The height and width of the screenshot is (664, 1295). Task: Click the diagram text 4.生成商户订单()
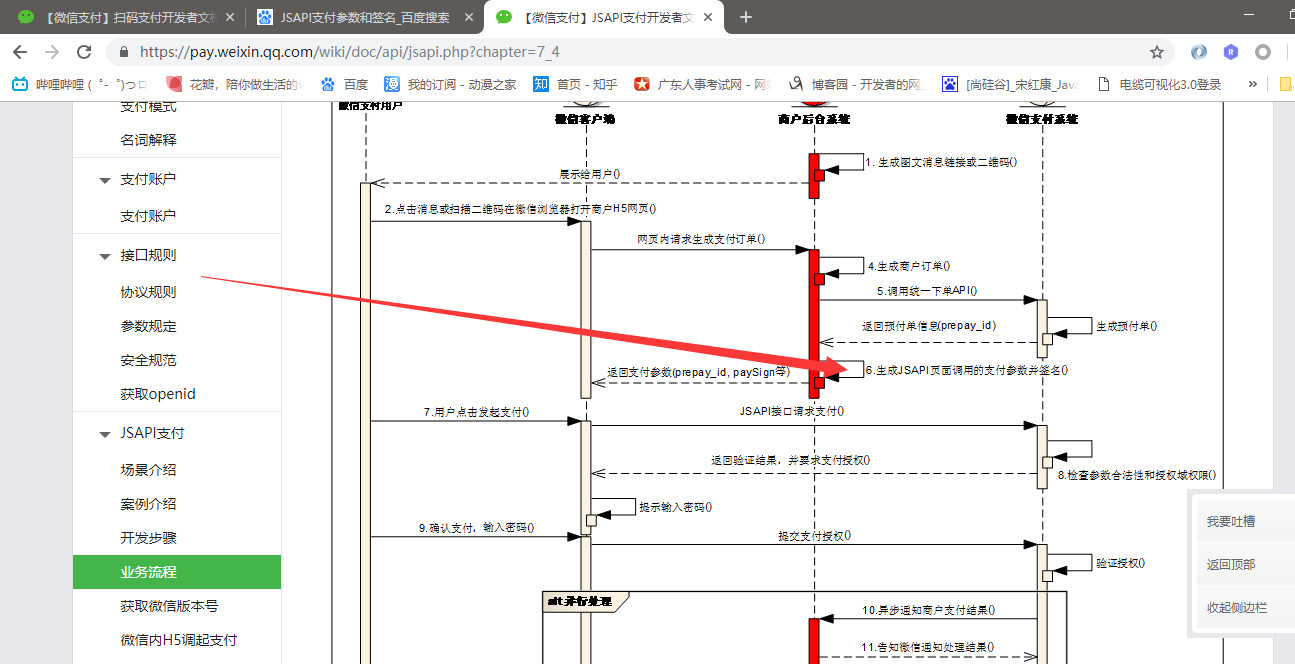point(909,266)
